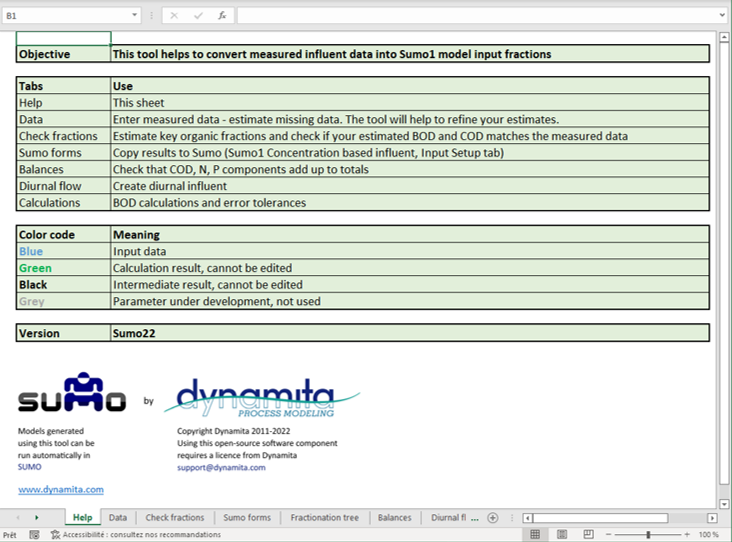Click the Enter checkmark icon in formula bar
Viewport: 732px width, 542px height.
[198, 16]
